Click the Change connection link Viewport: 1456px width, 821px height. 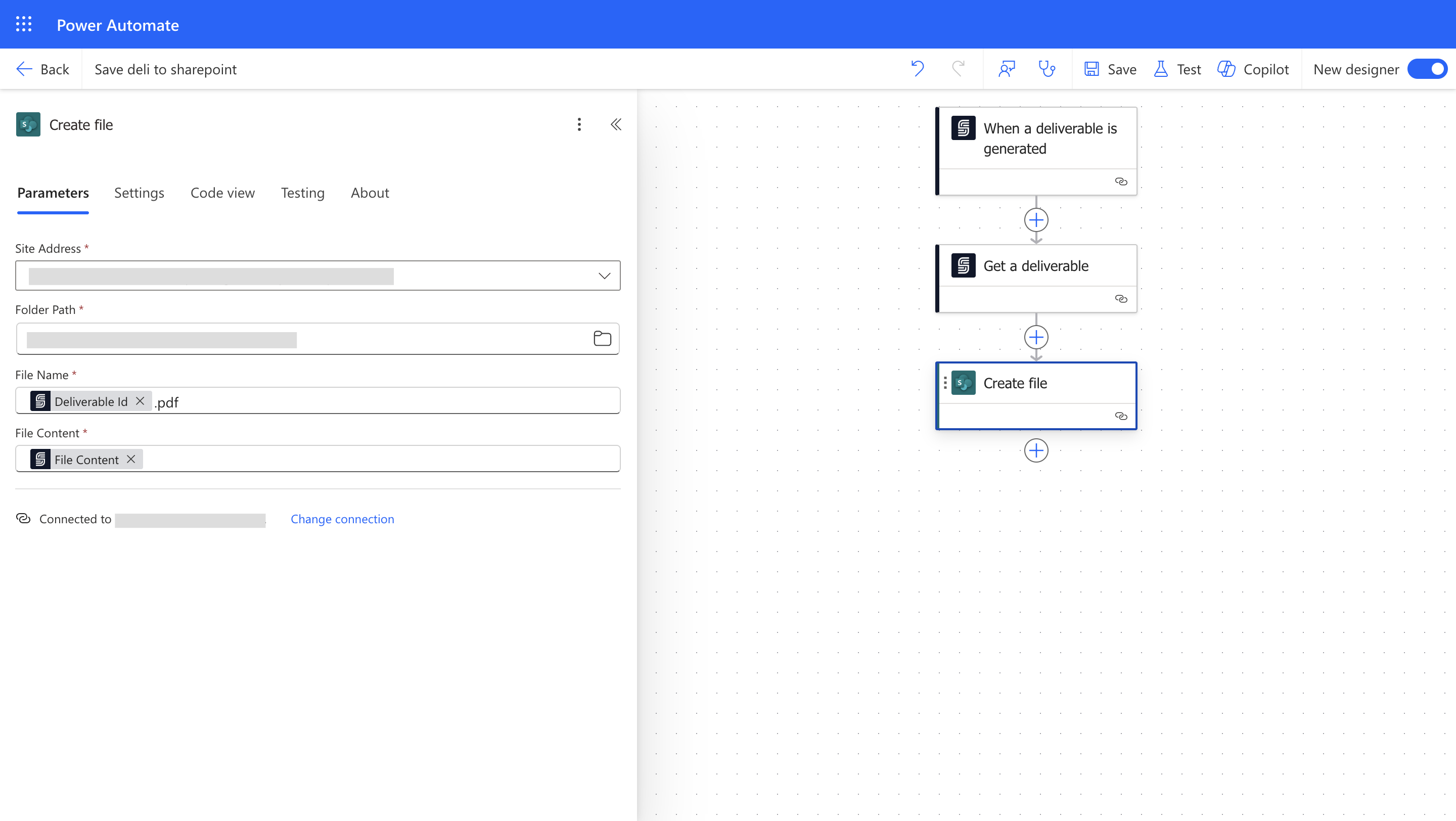tap(342, 519)
